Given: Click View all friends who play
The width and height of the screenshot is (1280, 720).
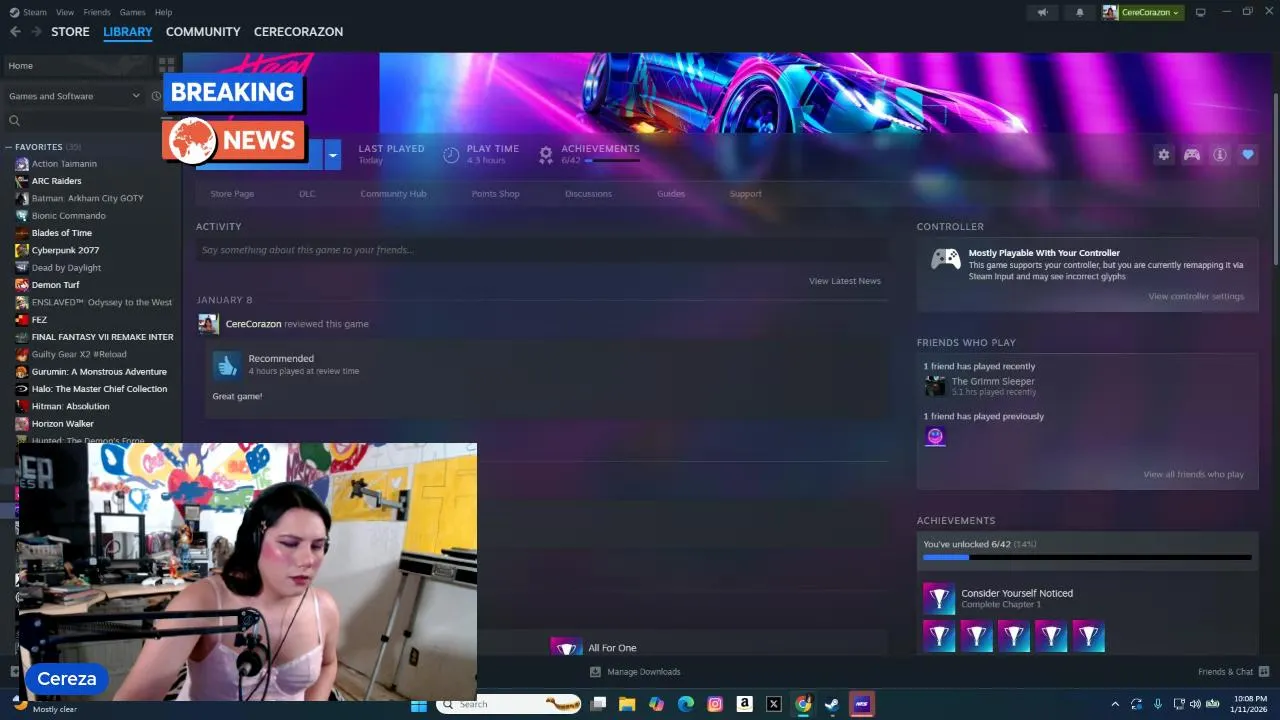Looking at the screenshot, I should point(1194,474).
